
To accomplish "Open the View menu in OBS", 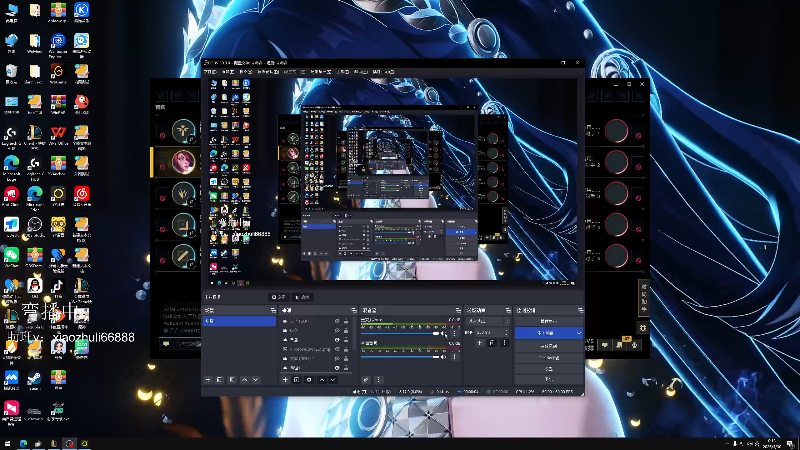I will 246,72.
